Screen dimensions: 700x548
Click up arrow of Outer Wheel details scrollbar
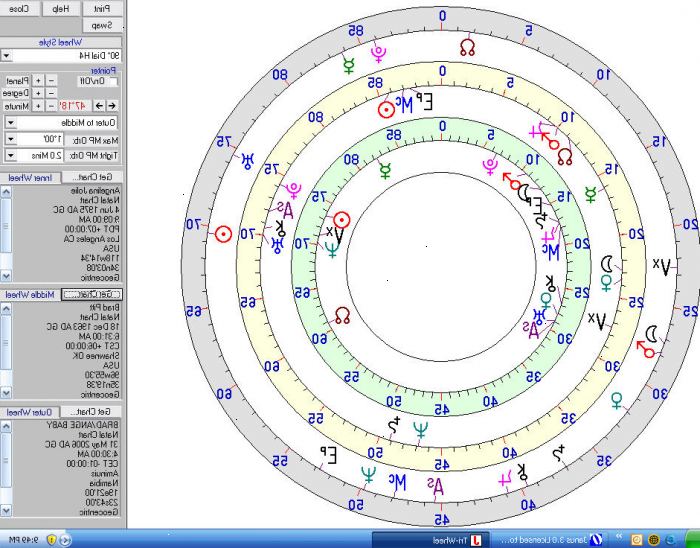pos(6,426)
